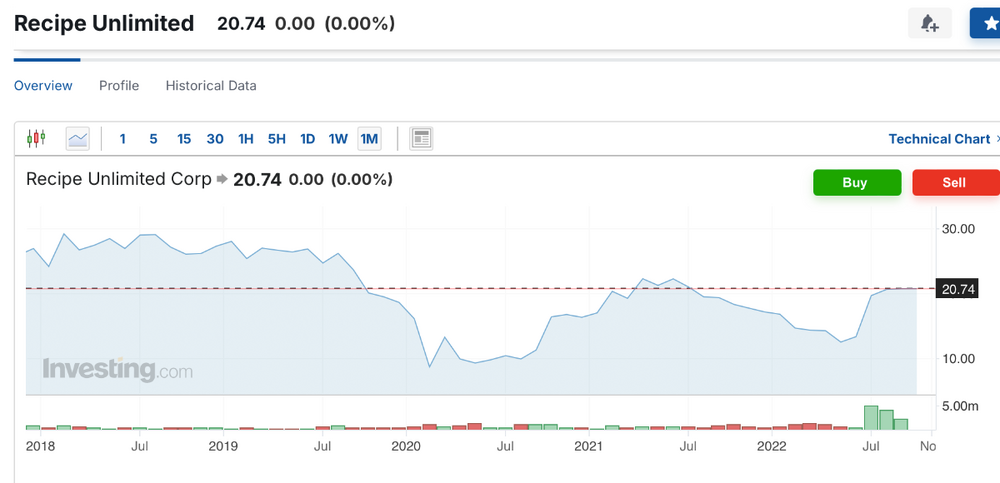Viewport: 1000px width, 483px height.
Task: Click the Recipe Unlimited page heading
Action: click(x=104, y=24)
